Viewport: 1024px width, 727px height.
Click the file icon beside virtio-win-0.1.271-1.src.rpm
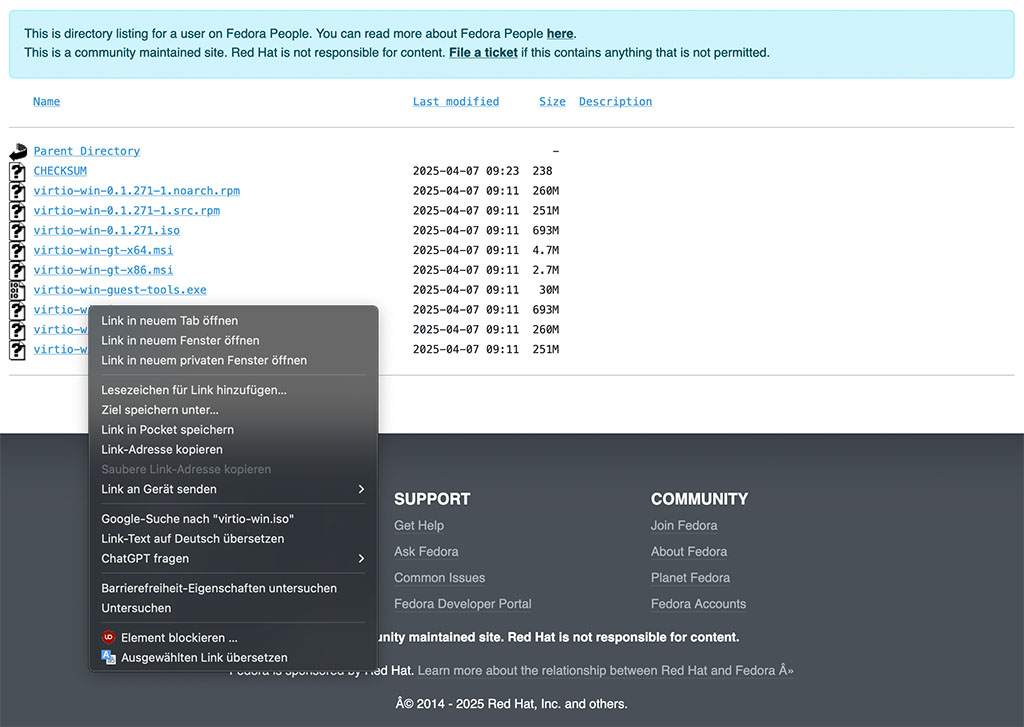18,211
